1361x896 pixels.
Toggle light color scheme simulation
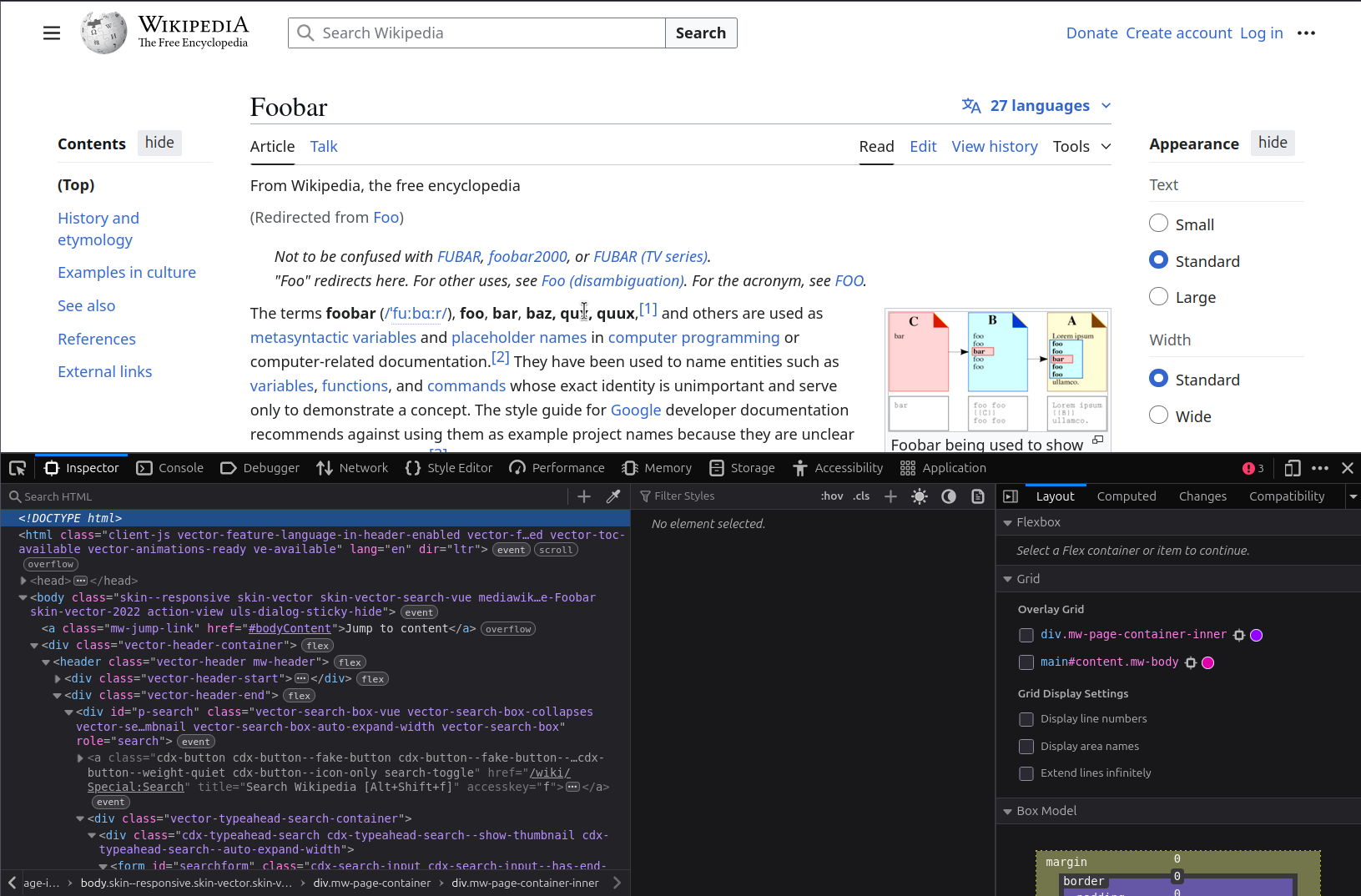(920, 496)
